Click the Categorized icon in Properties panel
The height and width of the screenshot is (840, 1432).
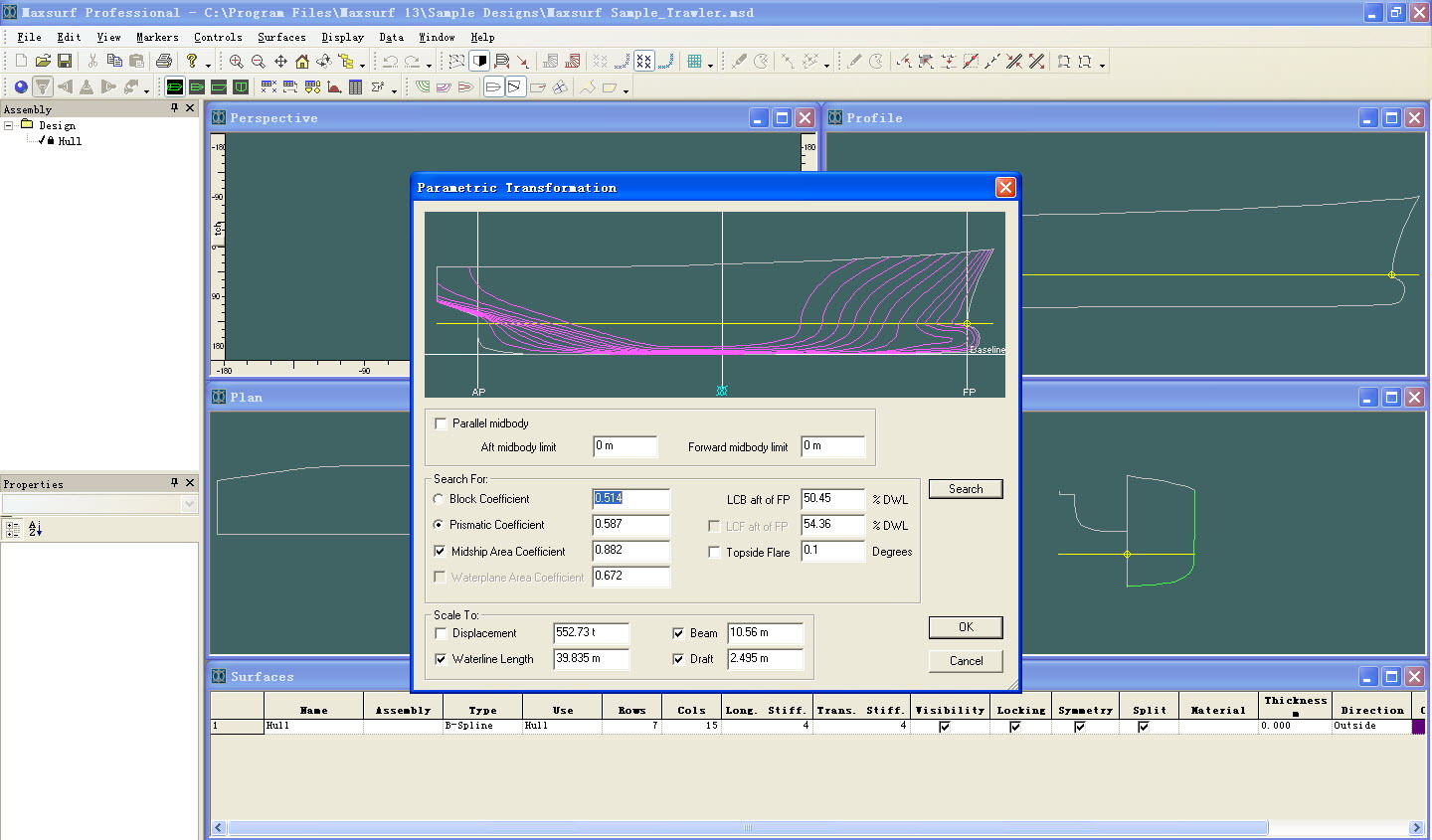(x=13, y=529)
